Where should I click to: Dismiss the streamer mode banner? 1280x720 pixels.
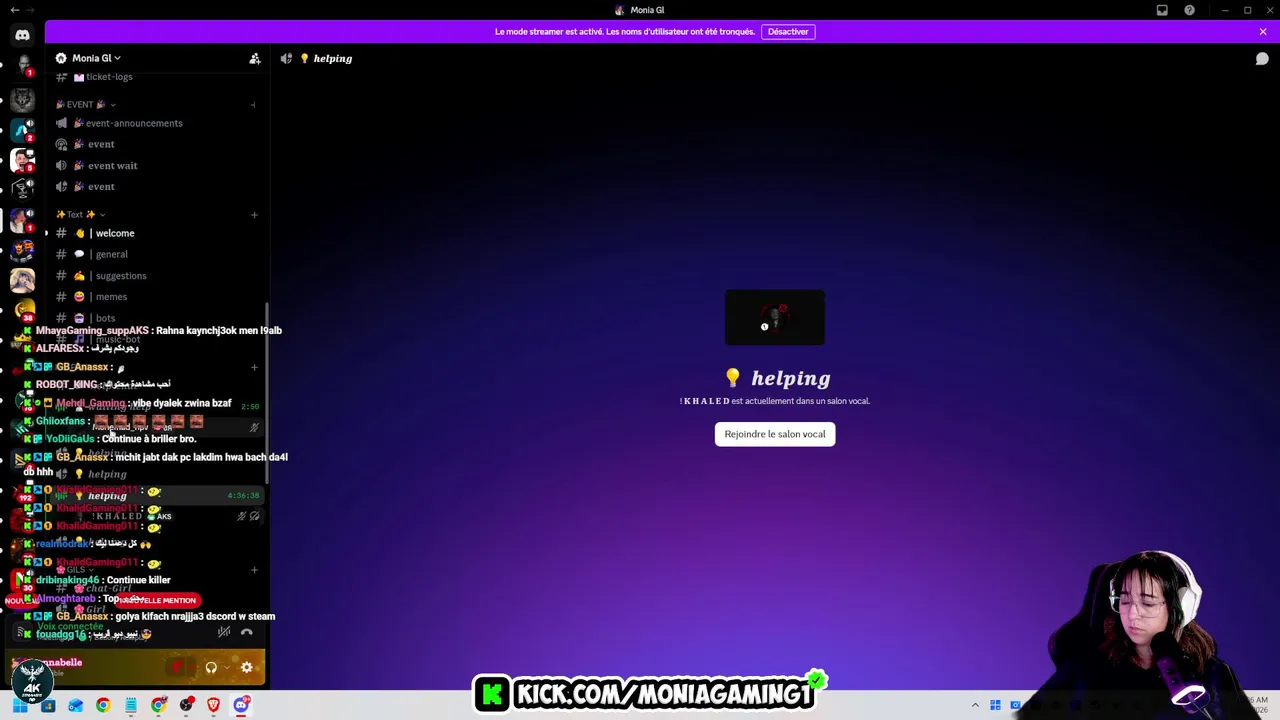pyautogui.click(x=1263, y=32)
